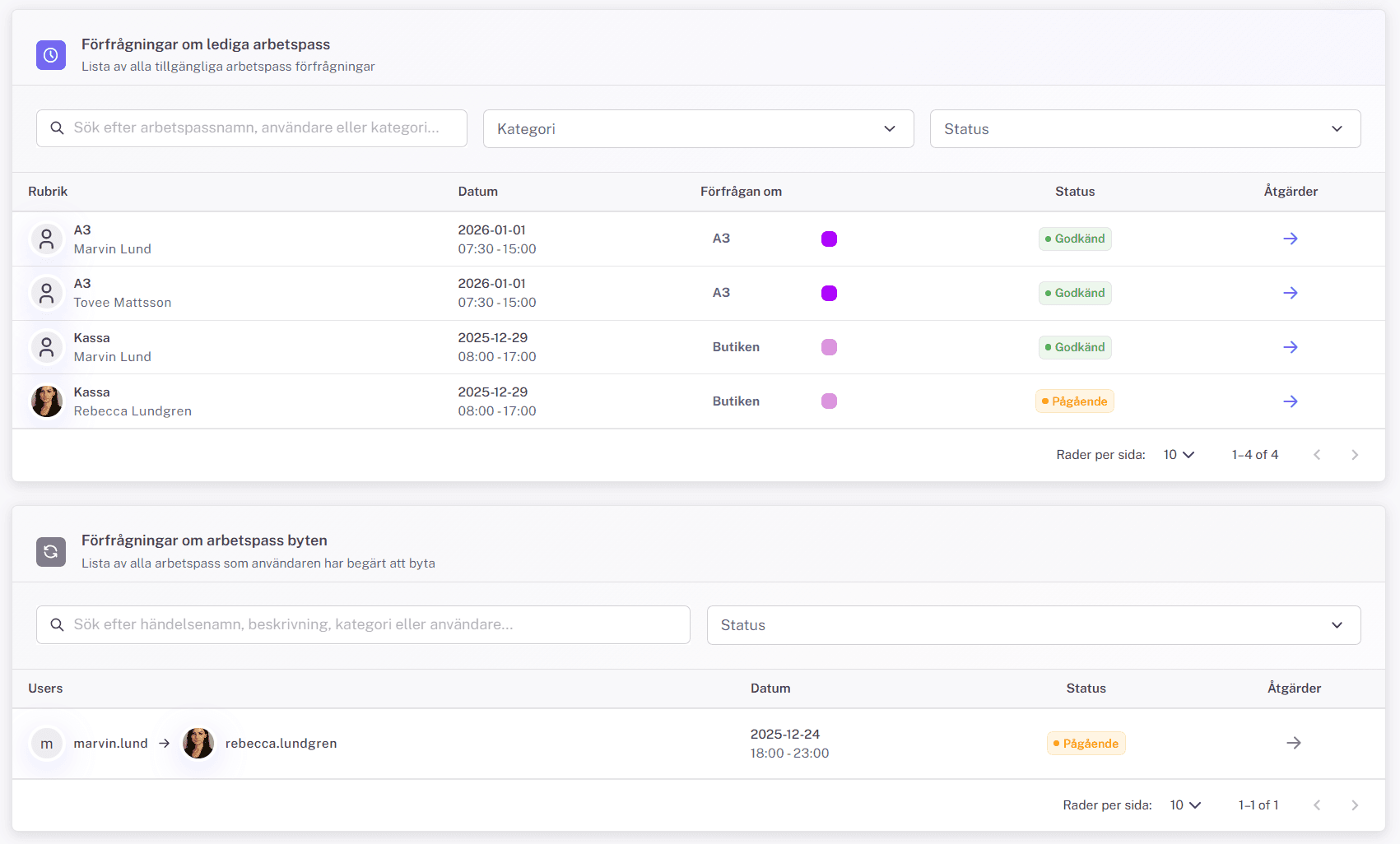Click the clock icon beside Förfrågningar om lediga arbetspass
The height and width of the screenshot is (844, 1400).
(51, 55)
